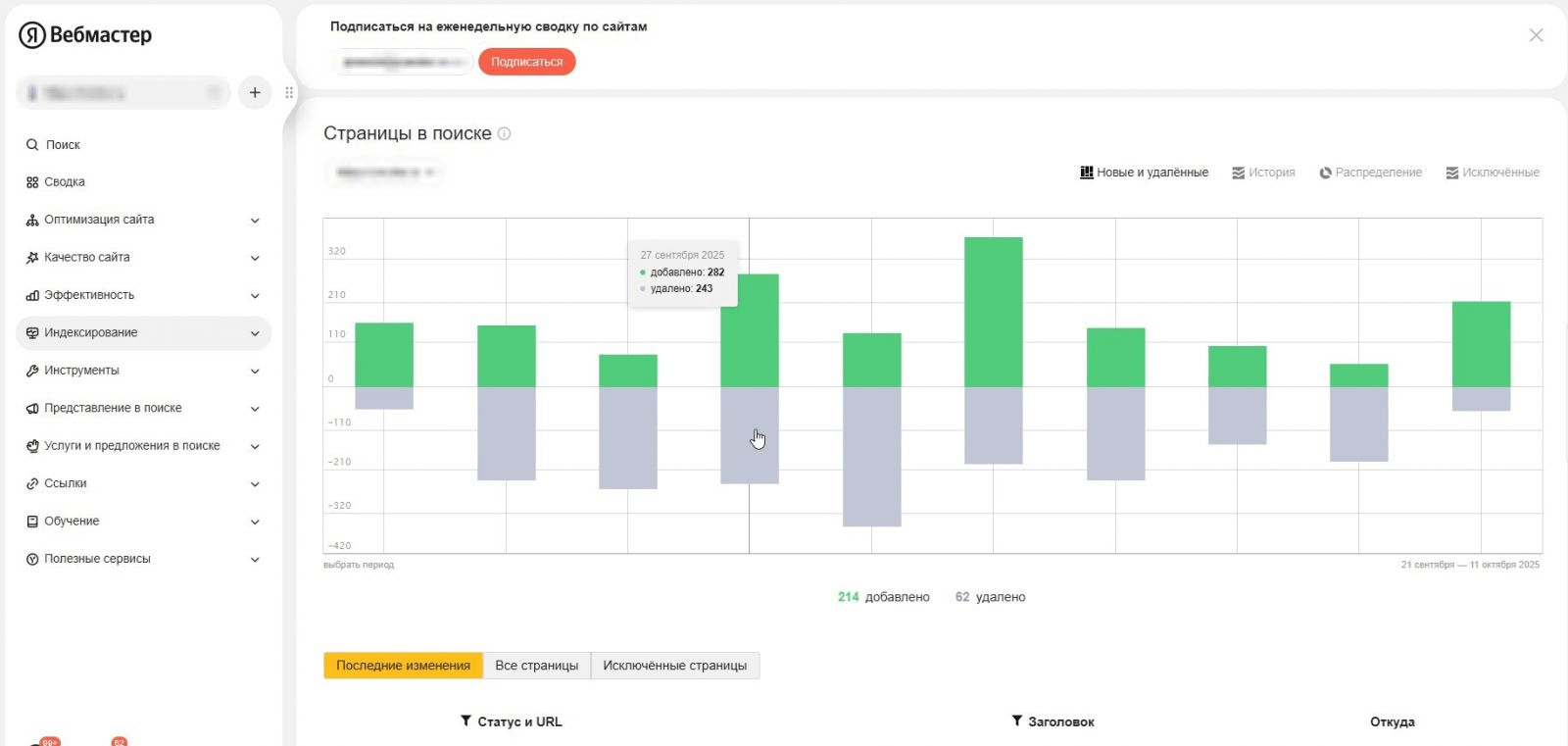Open Поиск in the sidebar
1568x746 pixels.
[63, 145]
